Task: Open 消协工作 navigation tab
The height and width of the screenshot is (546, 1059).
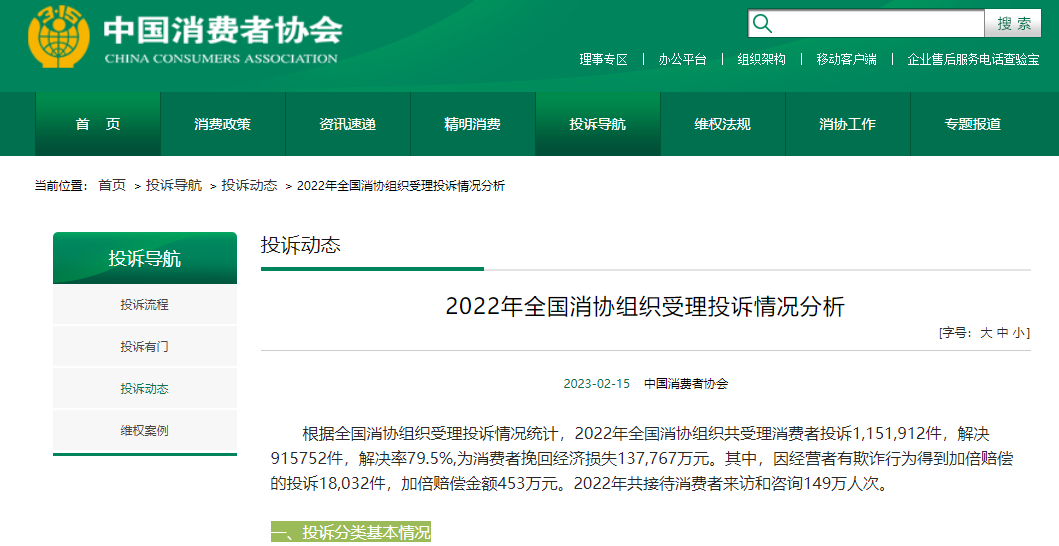Action: pos(848,124)
